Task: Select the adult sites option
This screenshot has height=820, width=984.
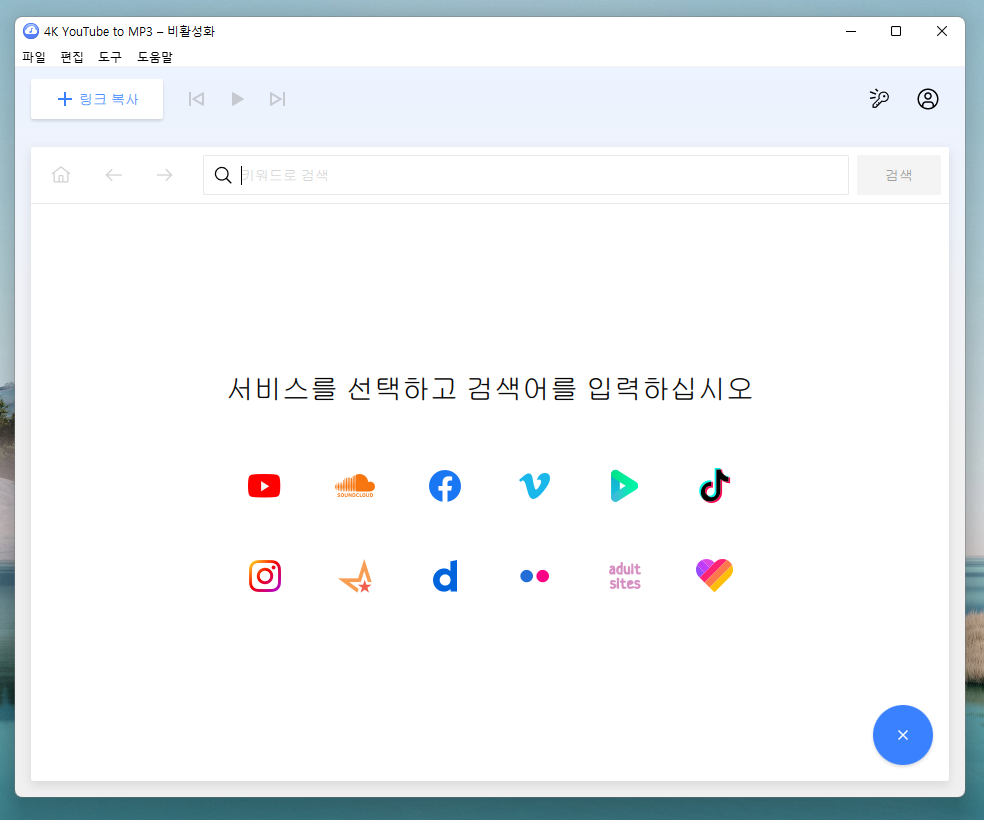Action: (624, 576)
